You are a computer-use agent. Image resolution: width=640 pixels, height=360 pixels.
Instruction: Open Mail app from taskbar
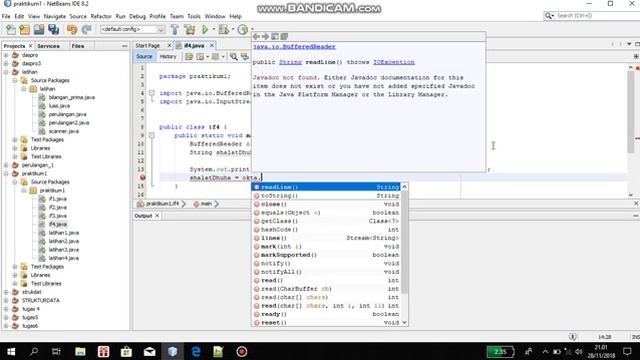click(149, 351)
